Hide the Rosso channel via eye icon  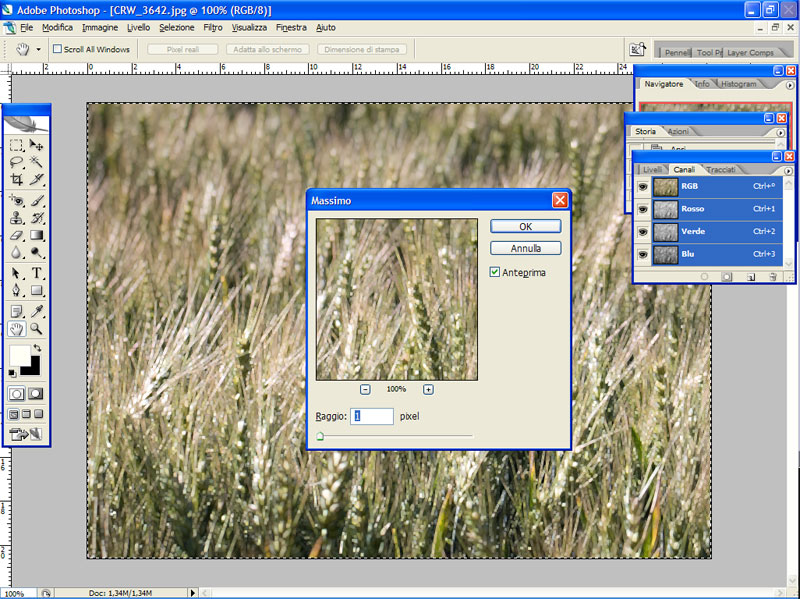642,209
